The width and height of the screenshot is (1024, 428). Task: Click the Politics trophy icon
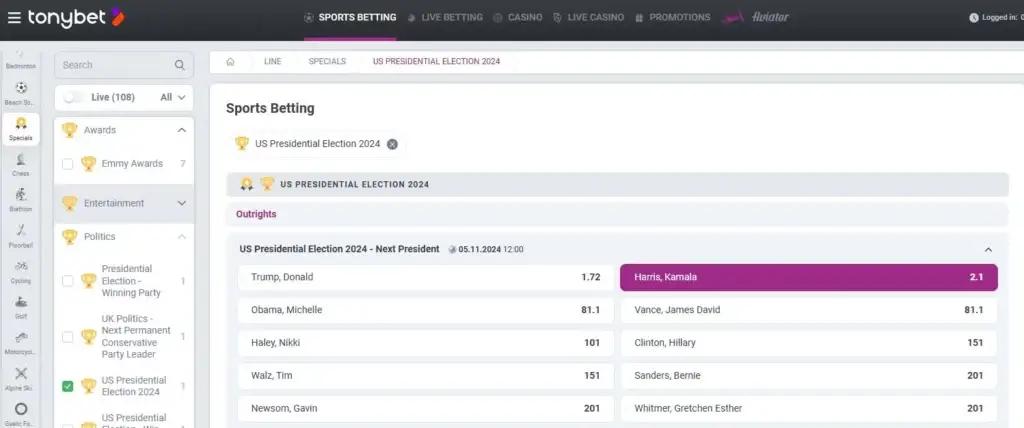(x=69, y=237)
